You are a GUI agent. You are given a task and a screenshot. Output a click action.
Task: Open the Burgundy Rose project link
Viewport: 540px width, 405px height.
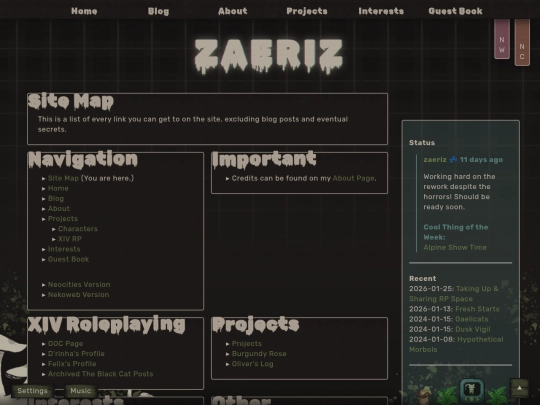[x=259, y=354]
